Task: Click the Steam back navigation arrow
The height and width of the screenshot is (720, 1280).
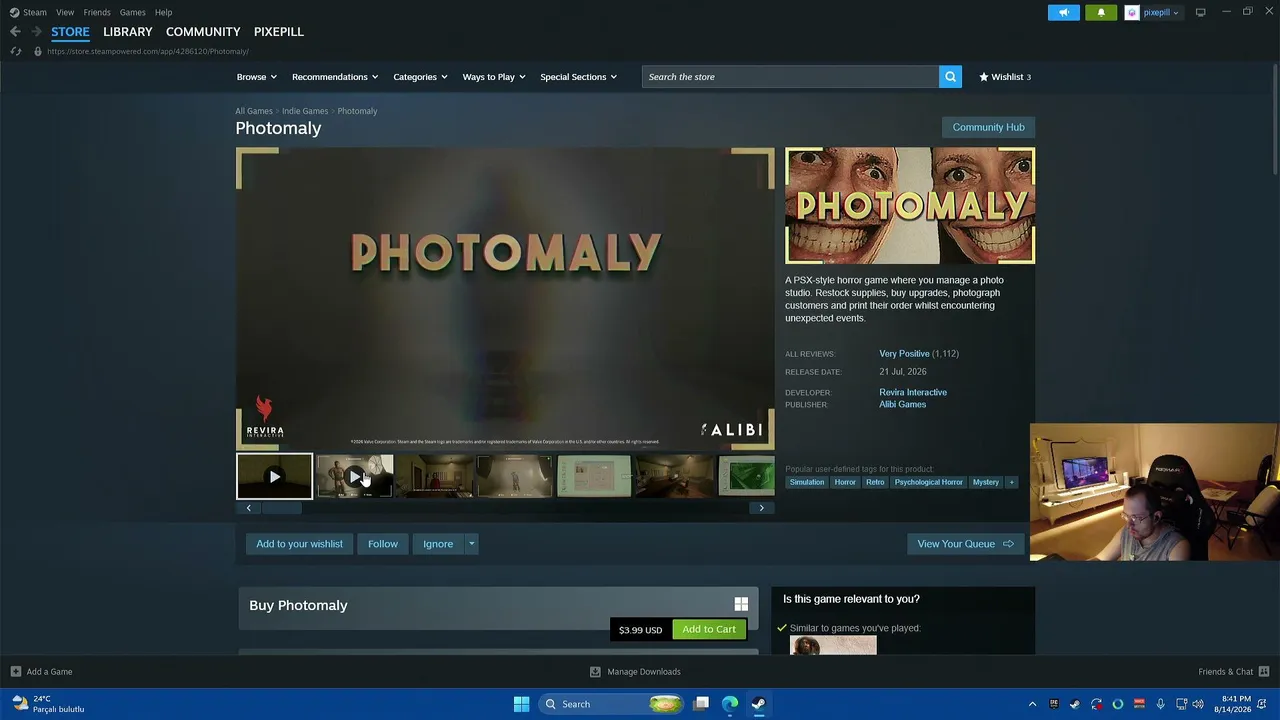Action: (x=15, y=32)
